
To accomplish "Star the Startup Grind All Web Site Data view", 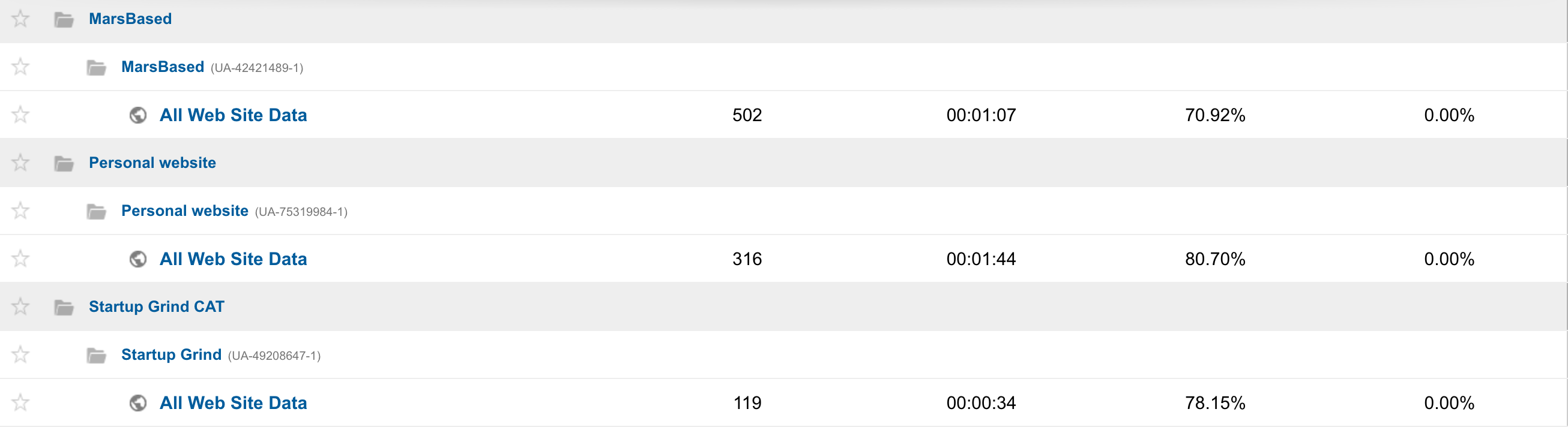I will [x=20, y=402].
